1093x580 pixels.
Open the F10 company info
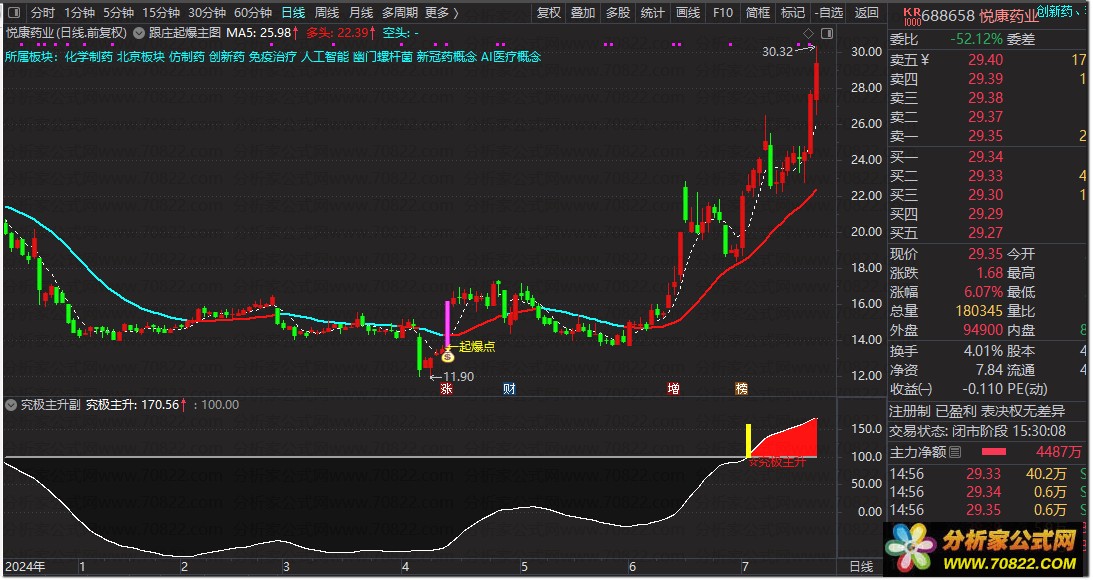click(723, 13)
